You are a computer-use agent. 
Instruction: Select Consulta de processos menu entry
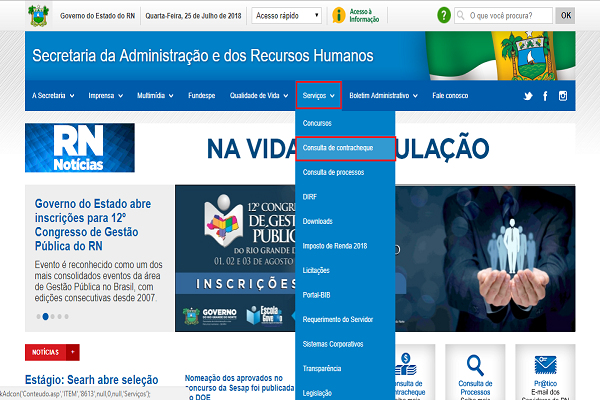[345, 173]
